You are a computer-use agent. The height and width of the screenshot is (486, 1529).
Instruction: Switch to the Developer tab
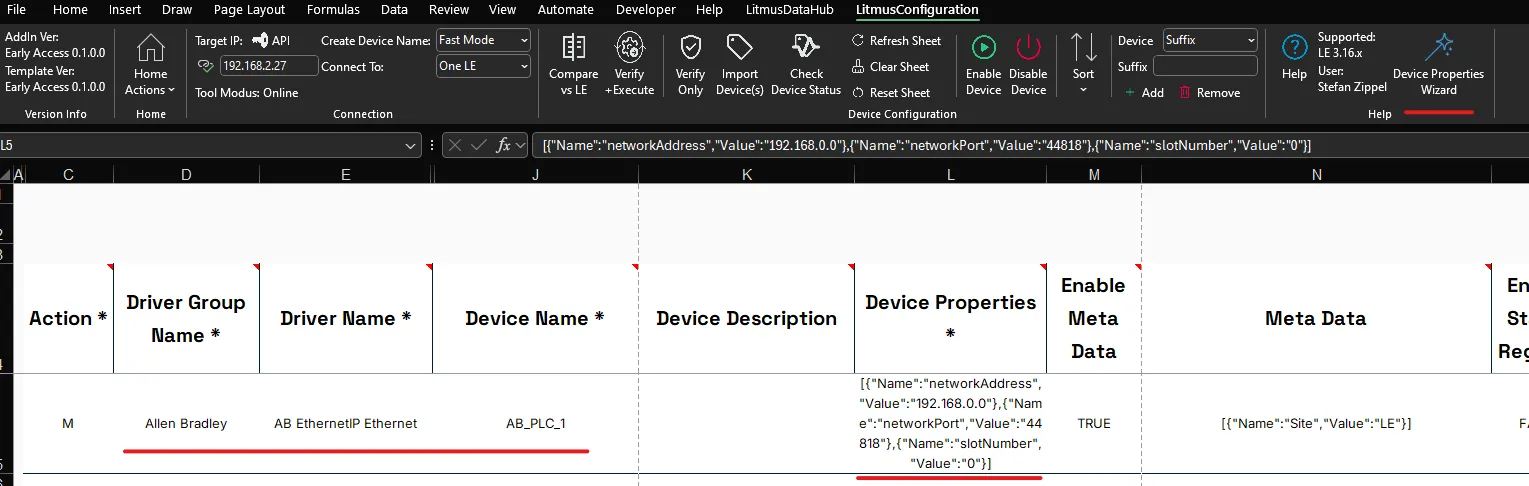point(645,10)
